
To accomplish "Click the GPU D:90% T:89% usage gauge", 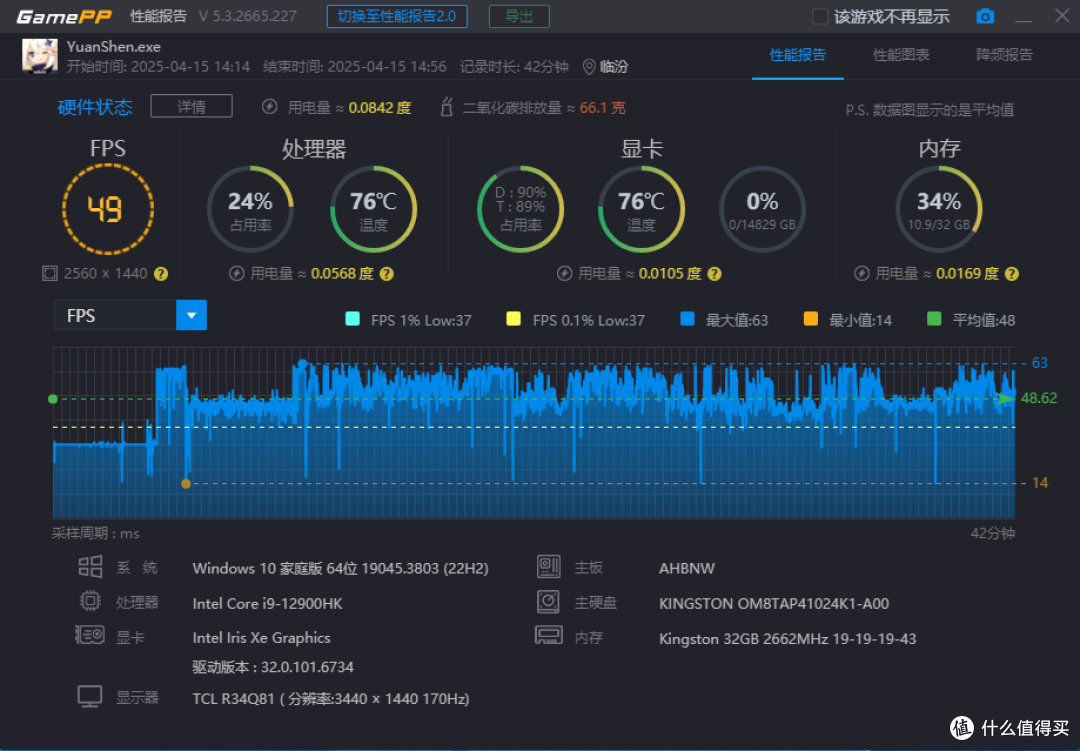I will point(521,209).
